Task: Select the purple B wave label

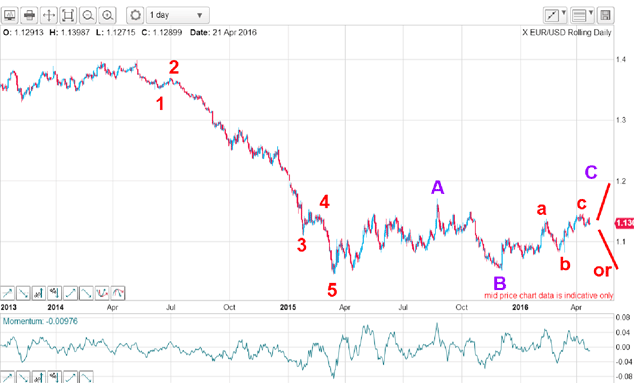Action: coord(500,283)
